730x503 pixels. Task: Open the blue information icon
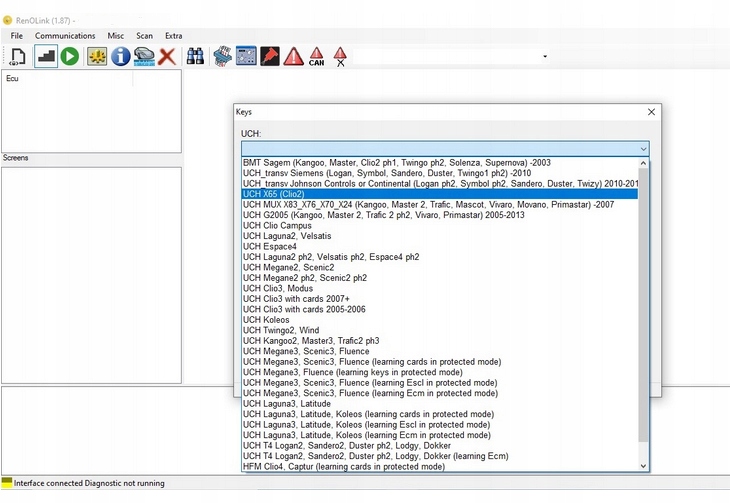click(x=121, y=57)
